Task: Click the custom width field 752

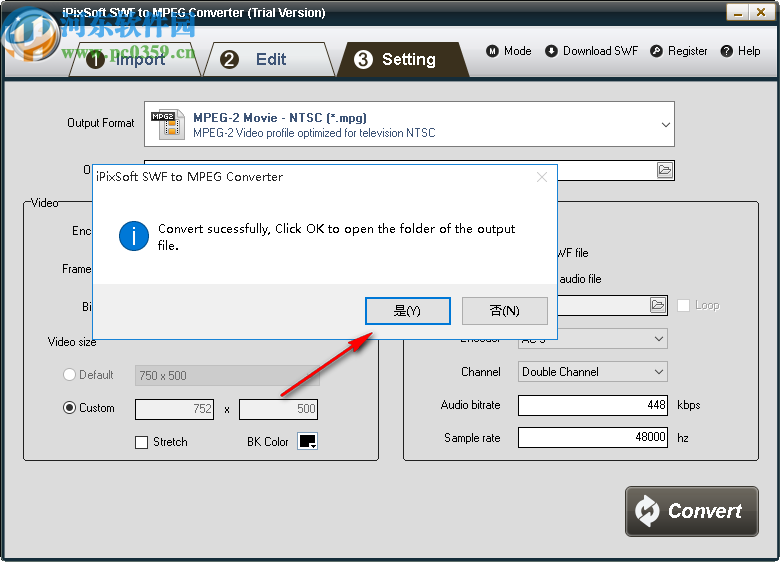Action: (x=175, y=409)
